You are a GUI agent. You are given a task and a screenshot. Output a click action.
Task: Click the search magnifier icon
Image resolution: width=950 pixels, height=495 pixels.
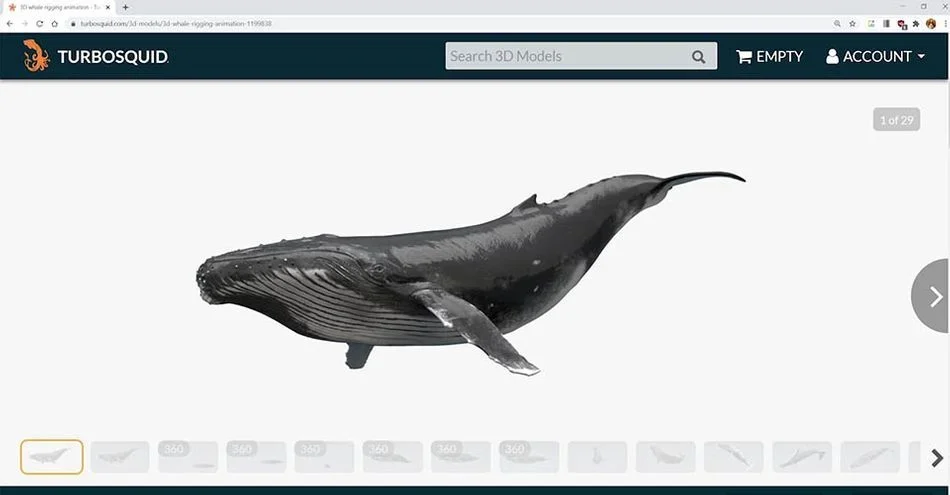(x=699, y=56)
